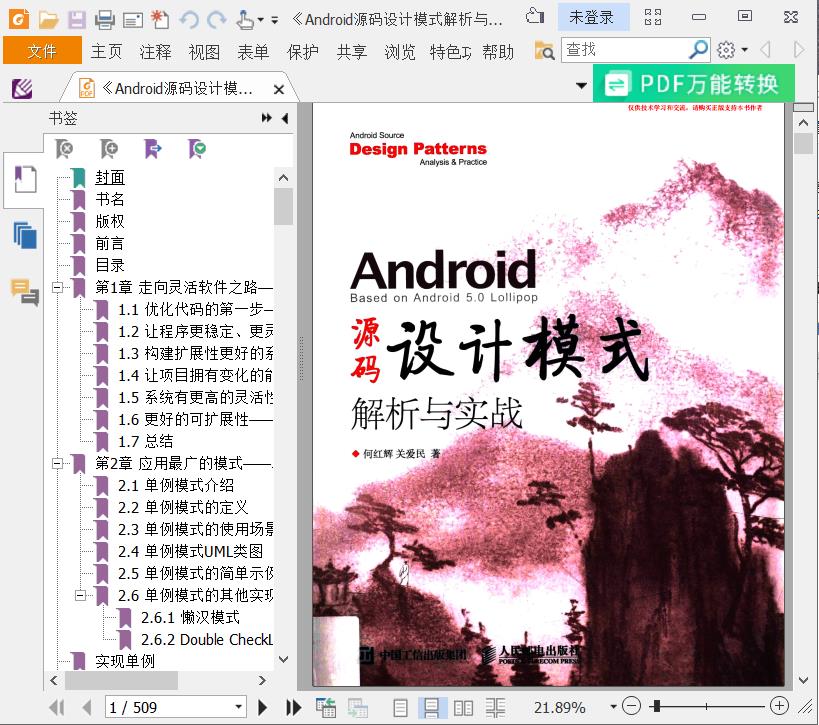819x725 pixels.
Task: Select the hand tool icon
Action: (244, 20)
